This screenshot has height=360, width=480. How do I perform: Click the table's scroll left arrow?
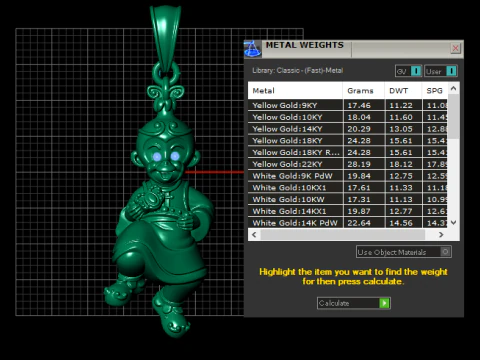(254, 235)
